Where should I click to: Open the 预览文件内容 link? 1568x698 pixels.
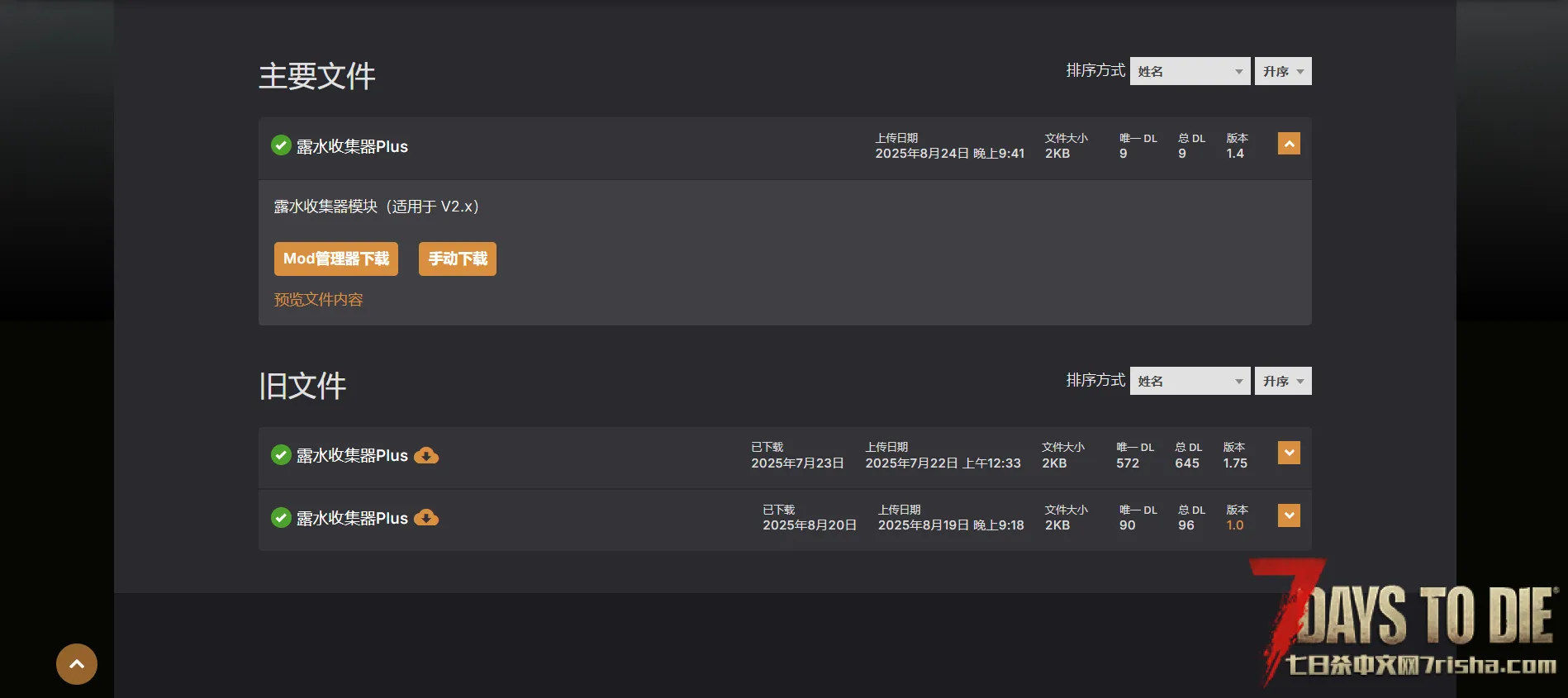pos(319,300)
